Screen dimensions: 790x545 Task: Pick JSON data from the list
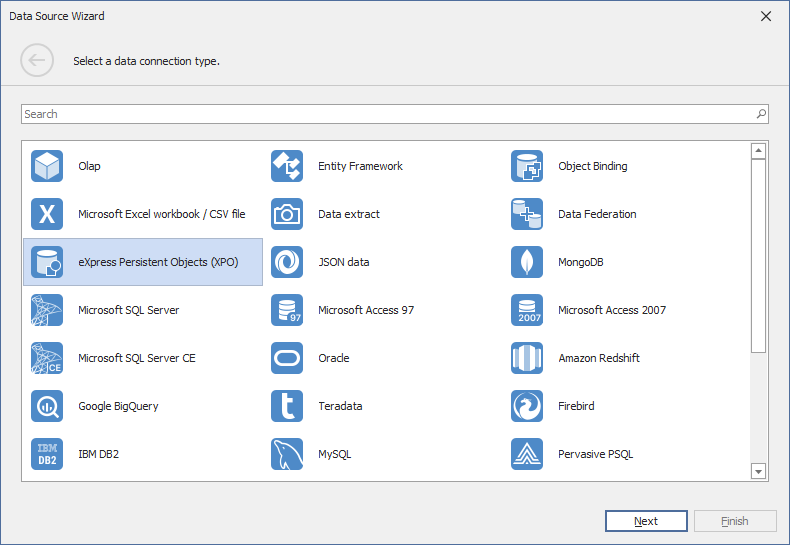tap(343, 262)
